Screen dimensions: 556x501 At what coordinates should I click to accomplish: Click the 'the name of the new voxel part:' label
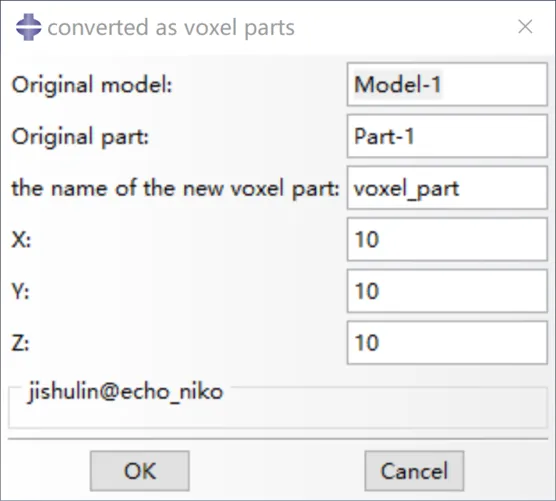[176, 188]
